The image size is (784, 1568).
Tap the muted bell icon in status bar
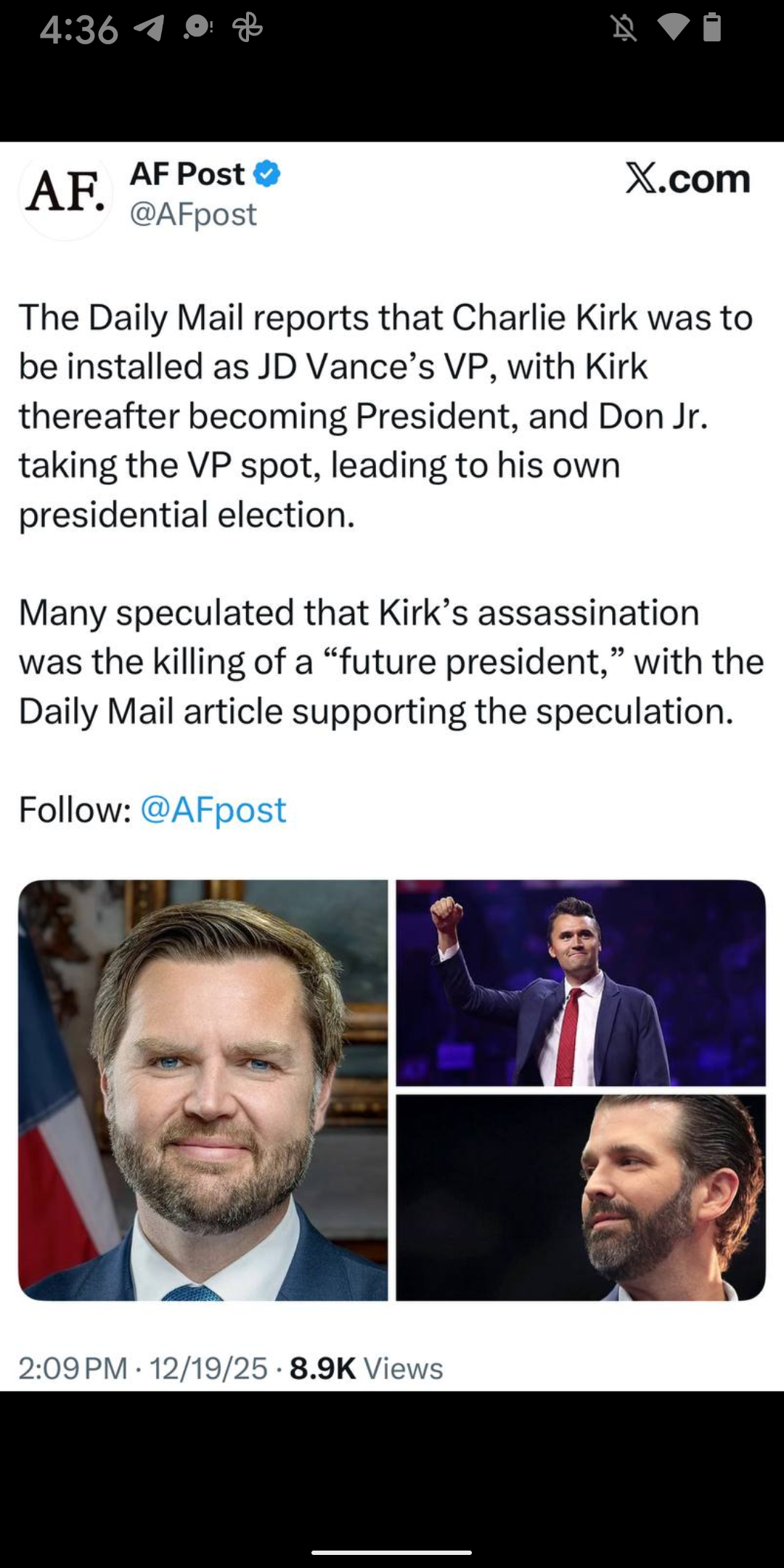pos(624,28)
